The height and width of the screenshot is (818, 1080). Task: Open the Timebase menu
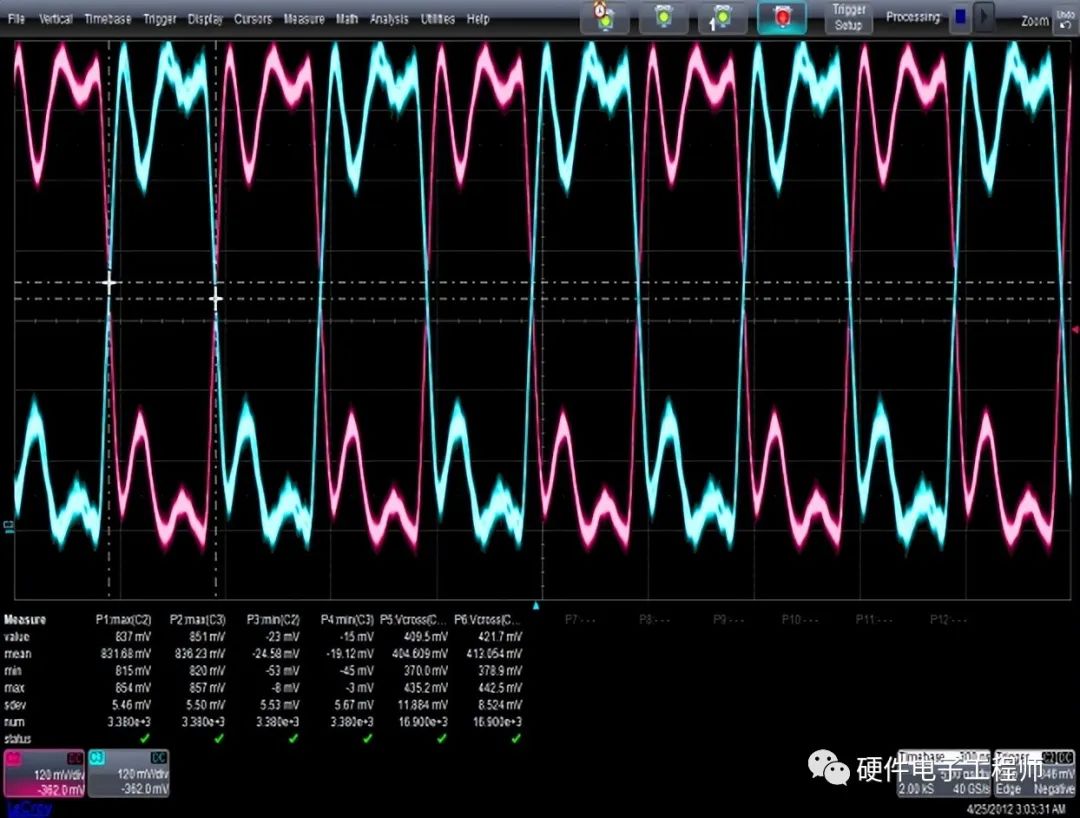click(107, 17)
